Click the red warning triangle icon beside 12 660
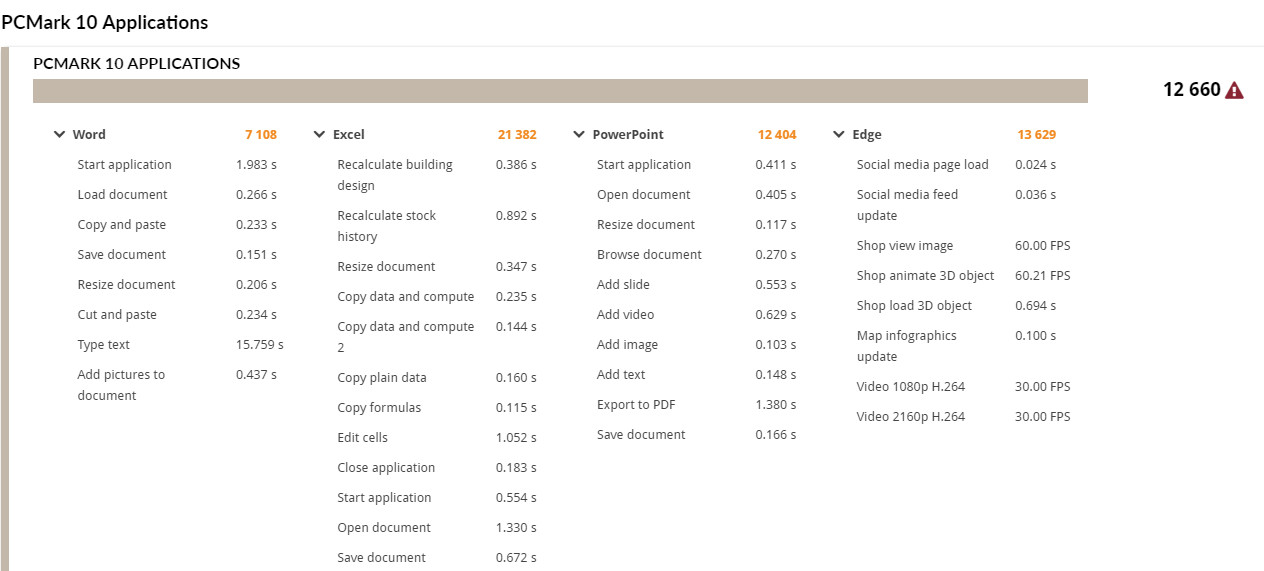This screenshot has width=1264, height=571. [x=1235, y=90]
